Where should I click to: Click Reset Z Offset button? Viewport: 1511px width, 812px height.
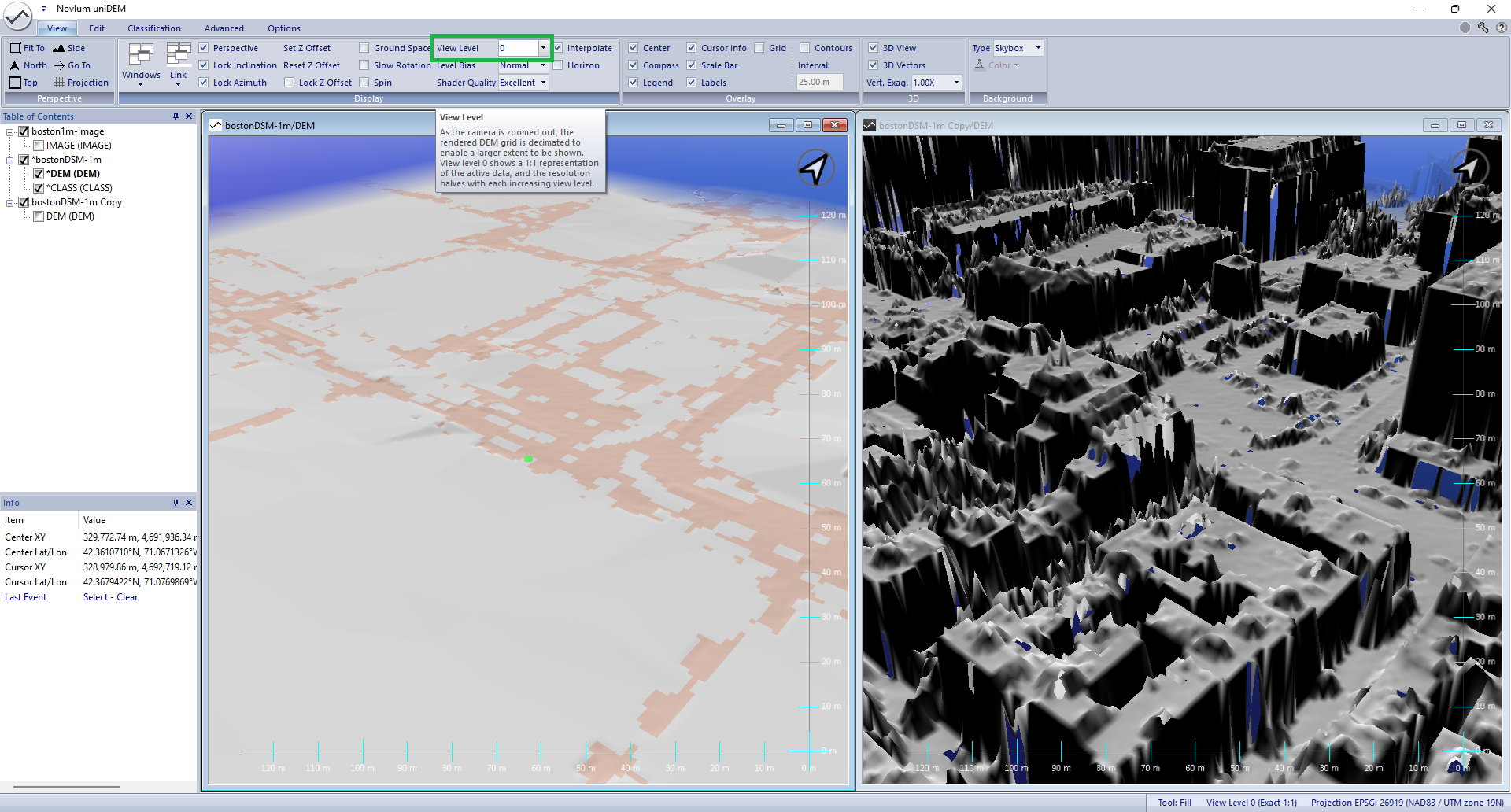click(x=312, y=65)
